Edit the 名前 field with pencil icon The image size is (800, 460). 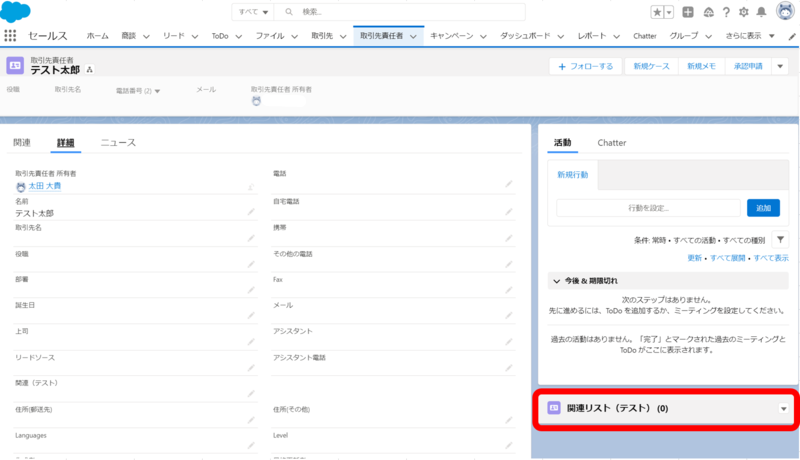click(251, 212)
